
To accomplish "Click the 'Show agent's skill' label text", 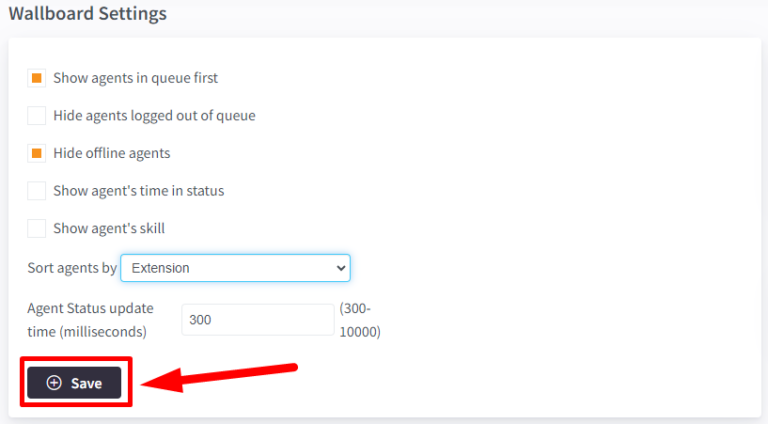I will click(x=109, y=229).
